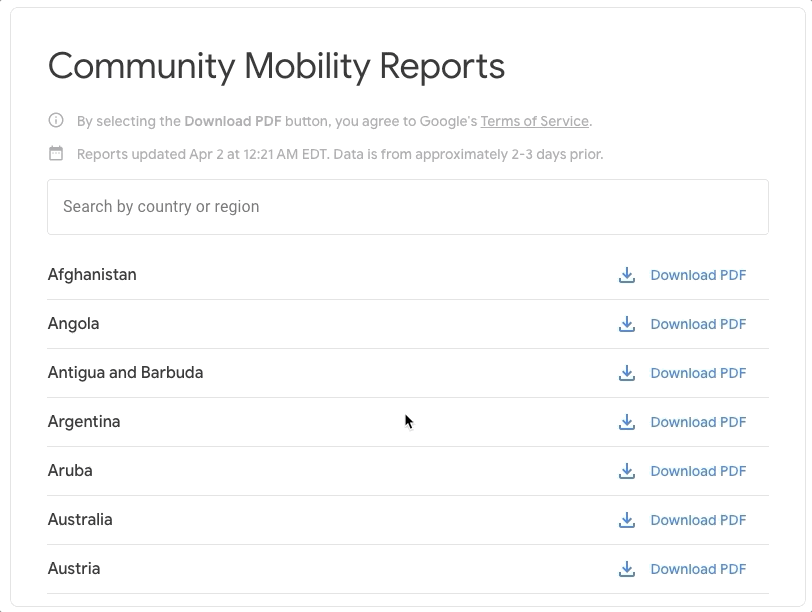The height and width of the screenshot is (612, 812).
Task: Download Australia's PDF report
Action: coord(698,520)
